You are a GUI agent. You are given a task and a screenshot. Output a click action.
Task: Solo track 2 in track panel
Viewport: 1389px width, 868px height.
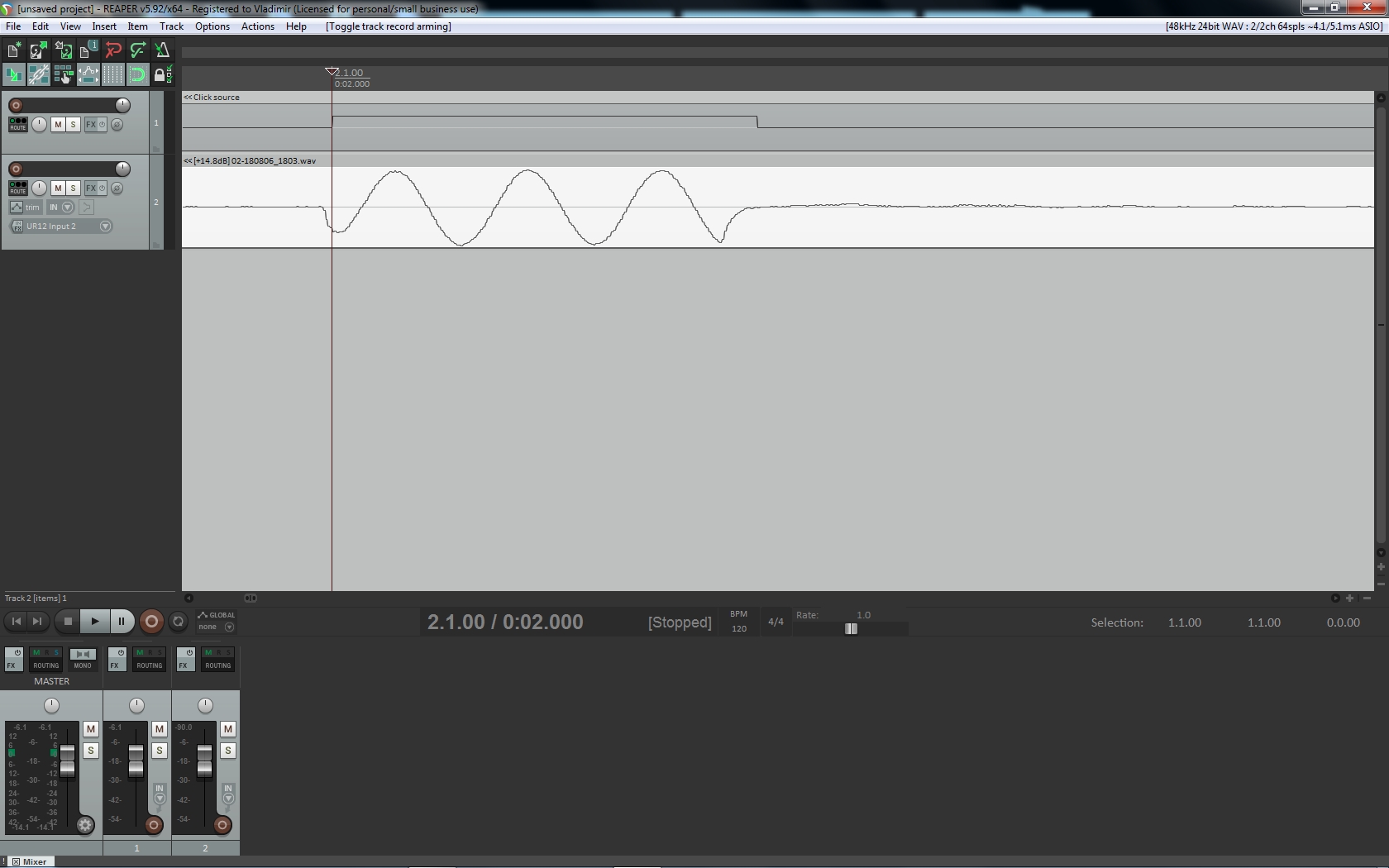73,188
